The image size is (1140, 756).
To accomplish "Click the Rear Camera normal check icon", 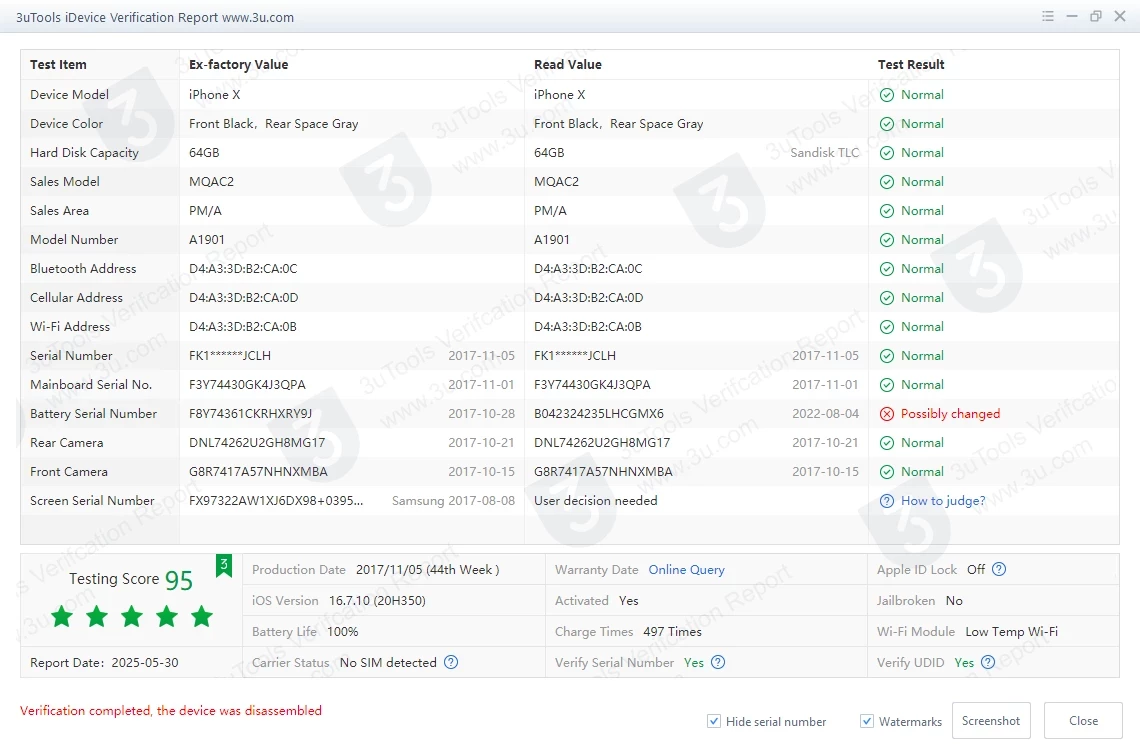I will 887,443.
